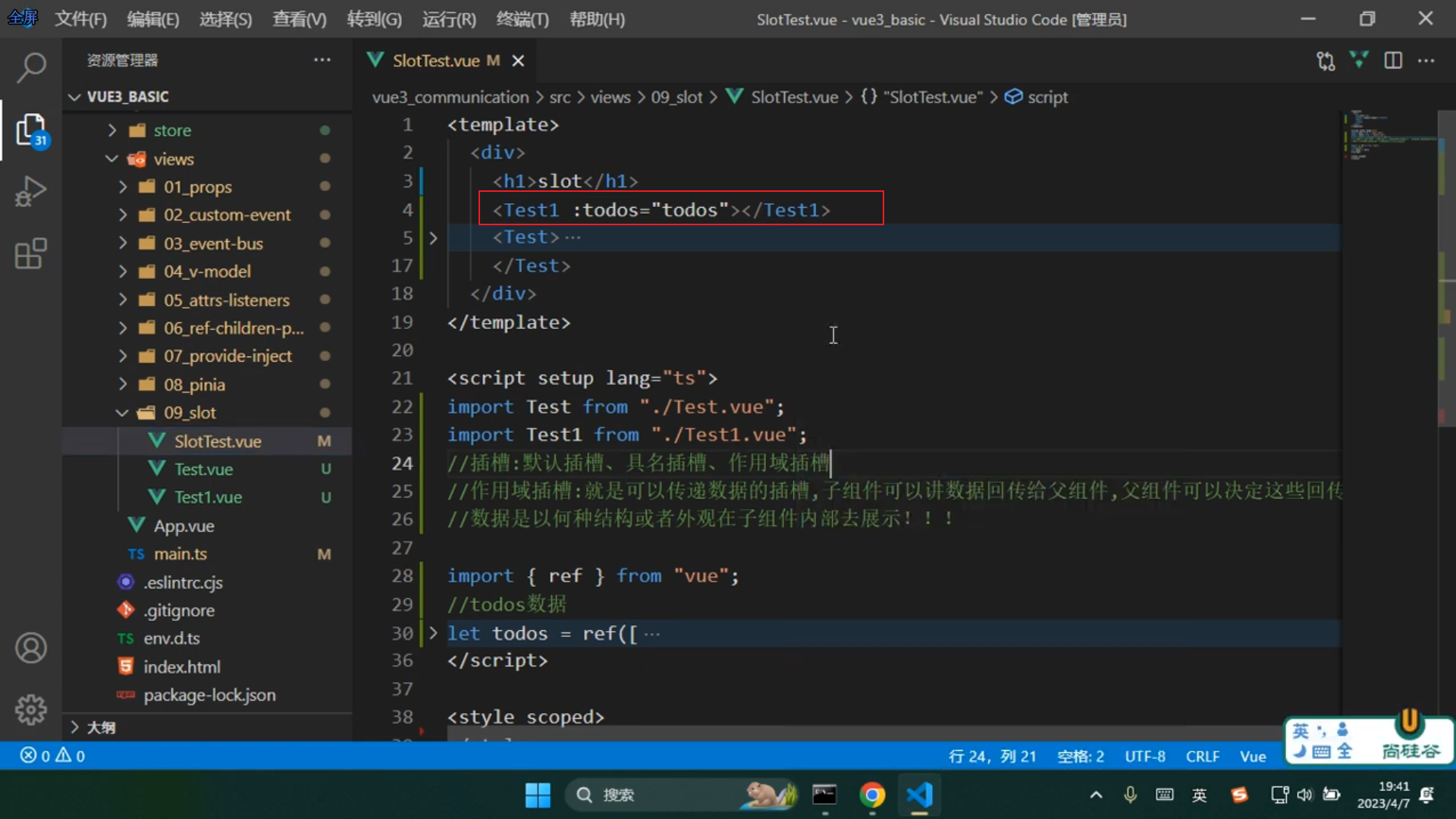The image size is (1456, 819).
Task: Change file encoding UTF-8
Action: pyautogui.click(x=1145, y=756)
